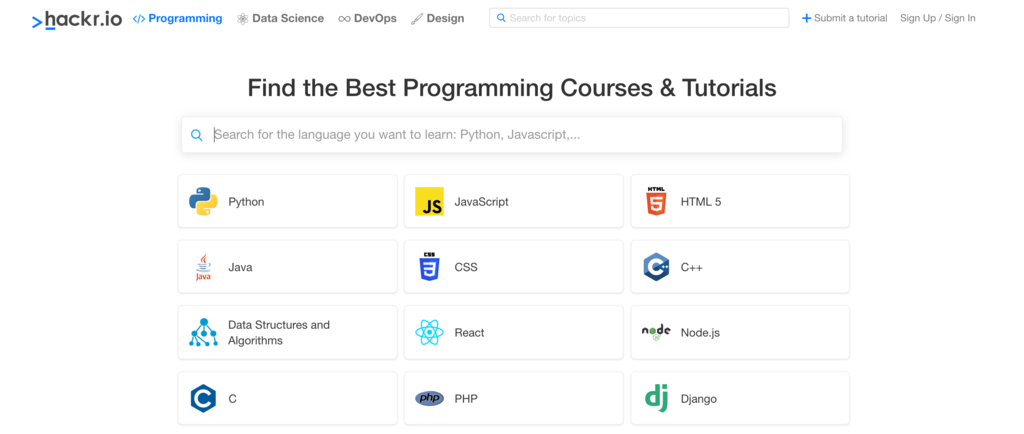Click the DevOps infinity icon in the navbar

coord(344,19)
